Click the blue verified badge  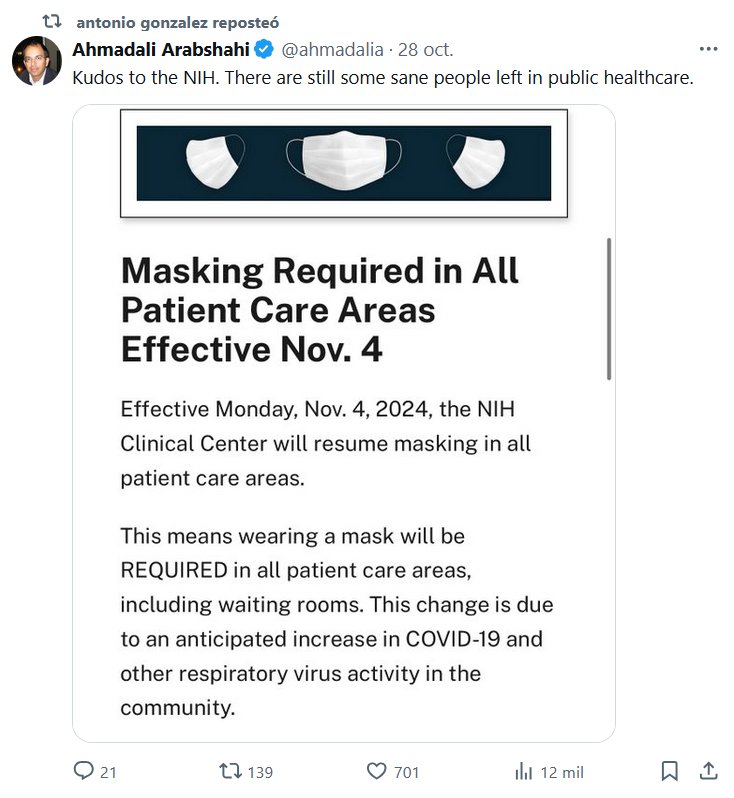[x=263, y=49]
